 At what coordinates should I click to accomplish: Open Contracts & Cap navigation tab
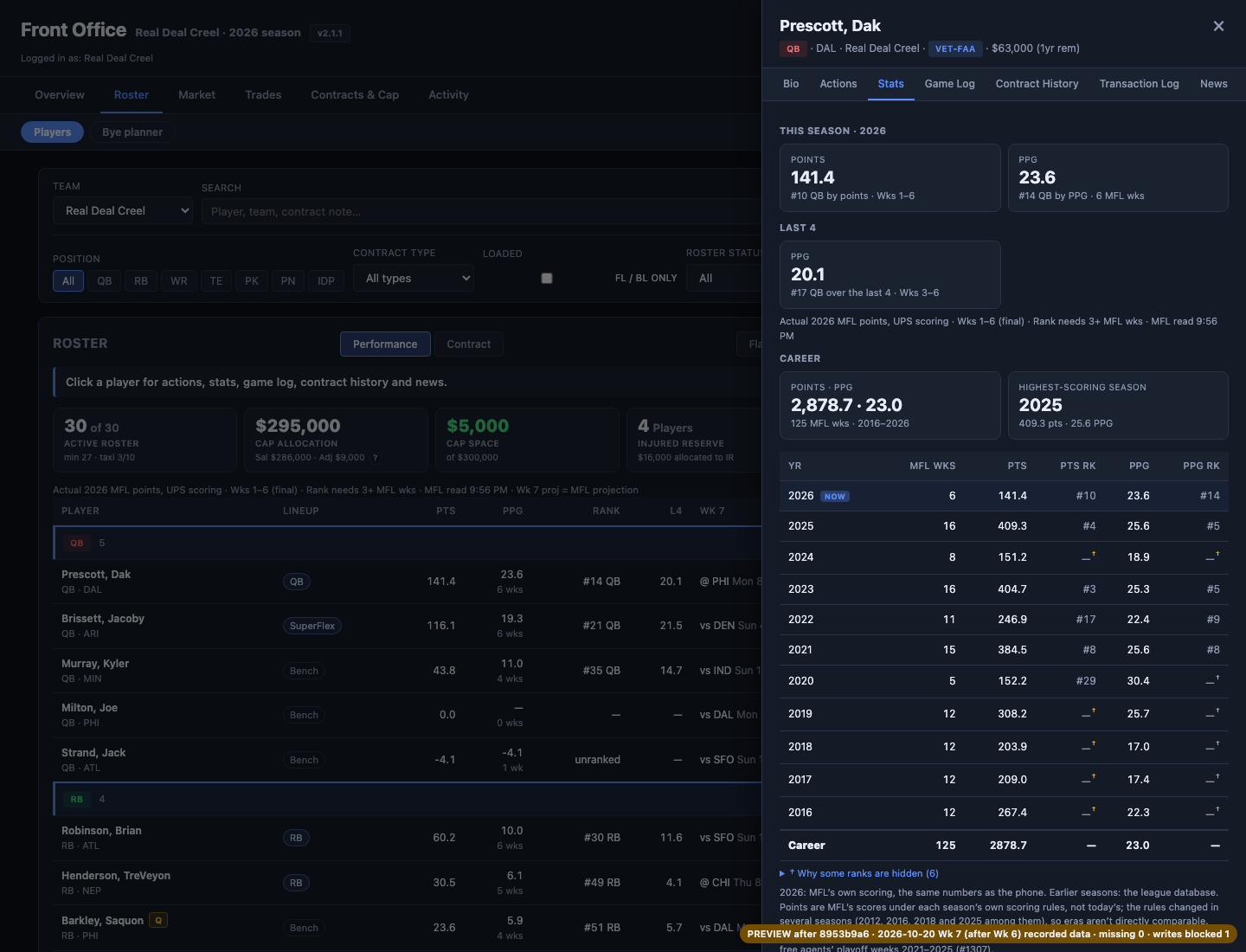[355, 95]
